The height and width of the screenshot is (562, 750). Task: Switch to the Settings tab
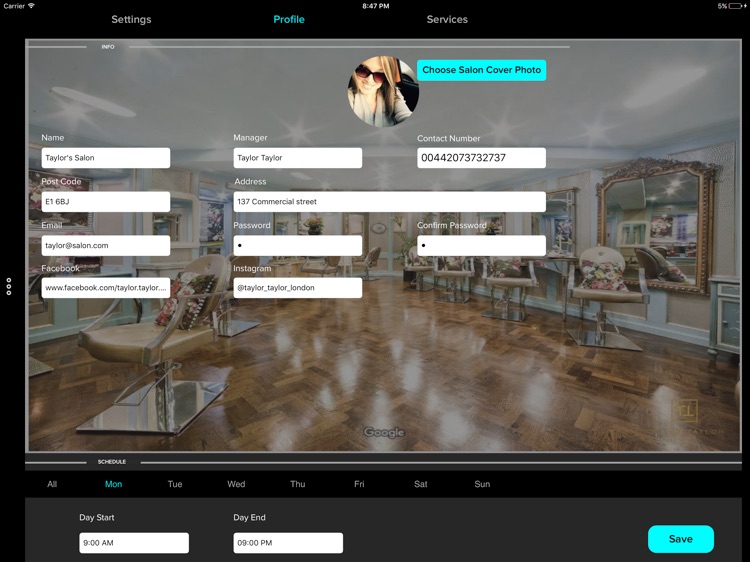pyautogui.click(x=131, y=20)
